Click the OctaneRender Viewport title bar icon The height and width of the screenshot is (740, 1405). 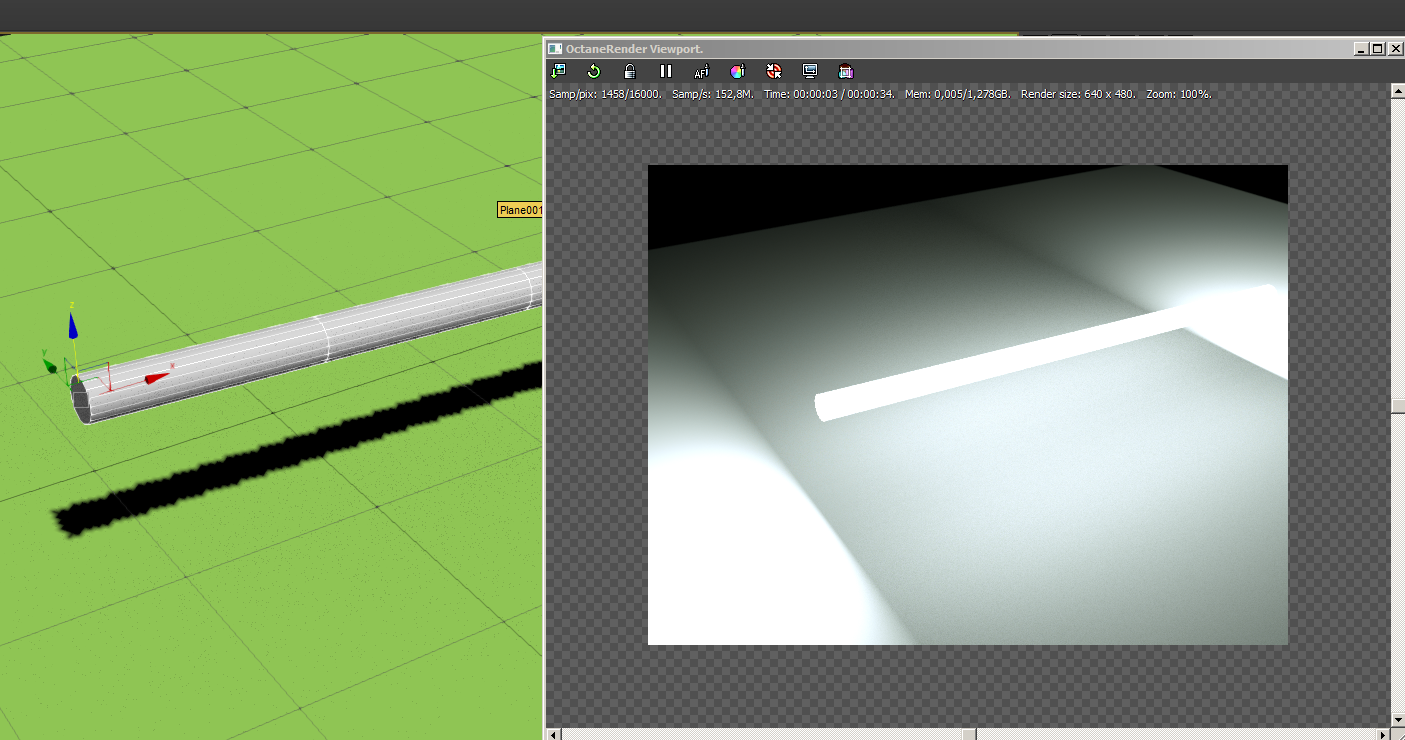point(555,49)
